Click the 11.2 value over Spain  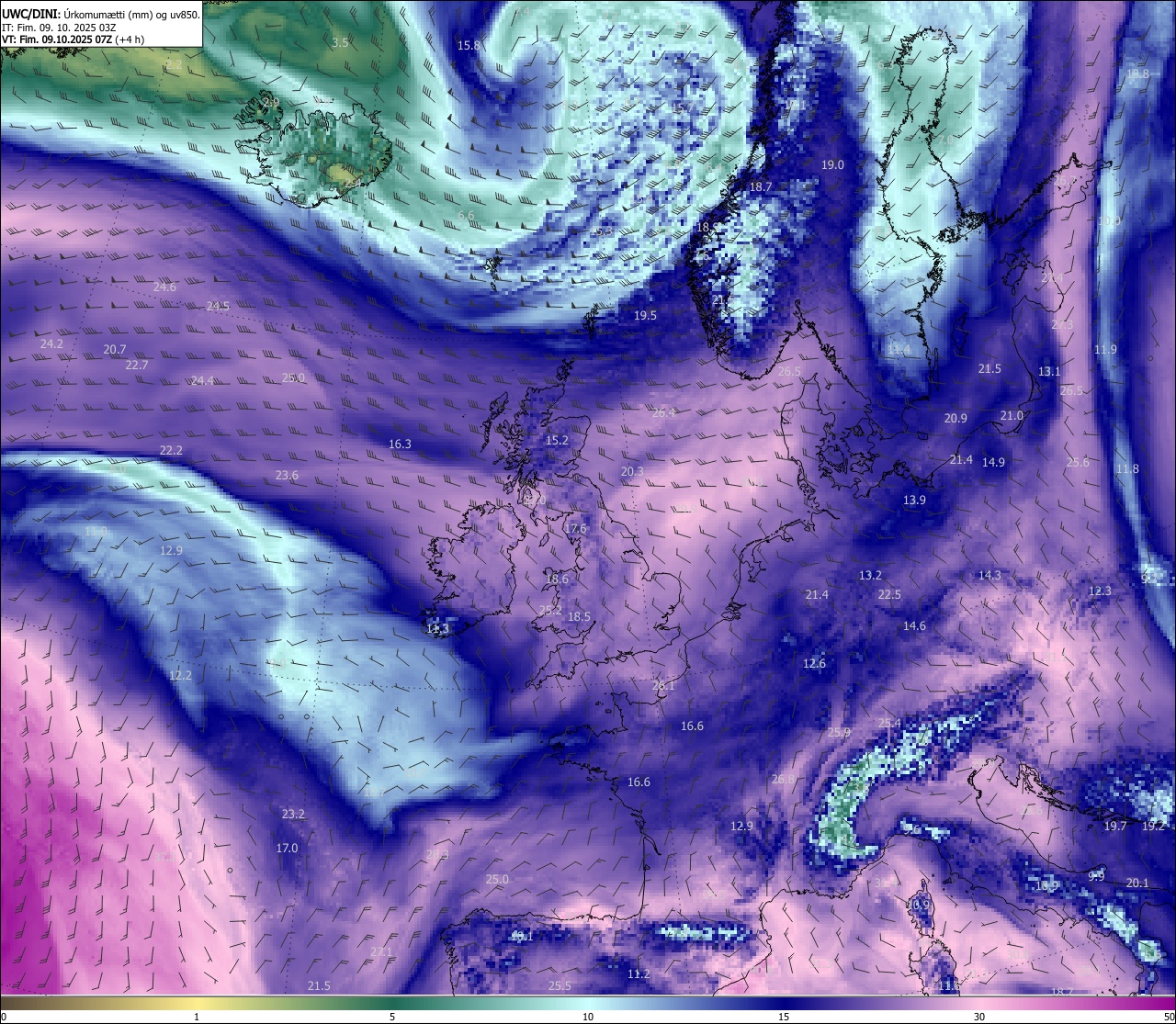[x=639, y=974]
